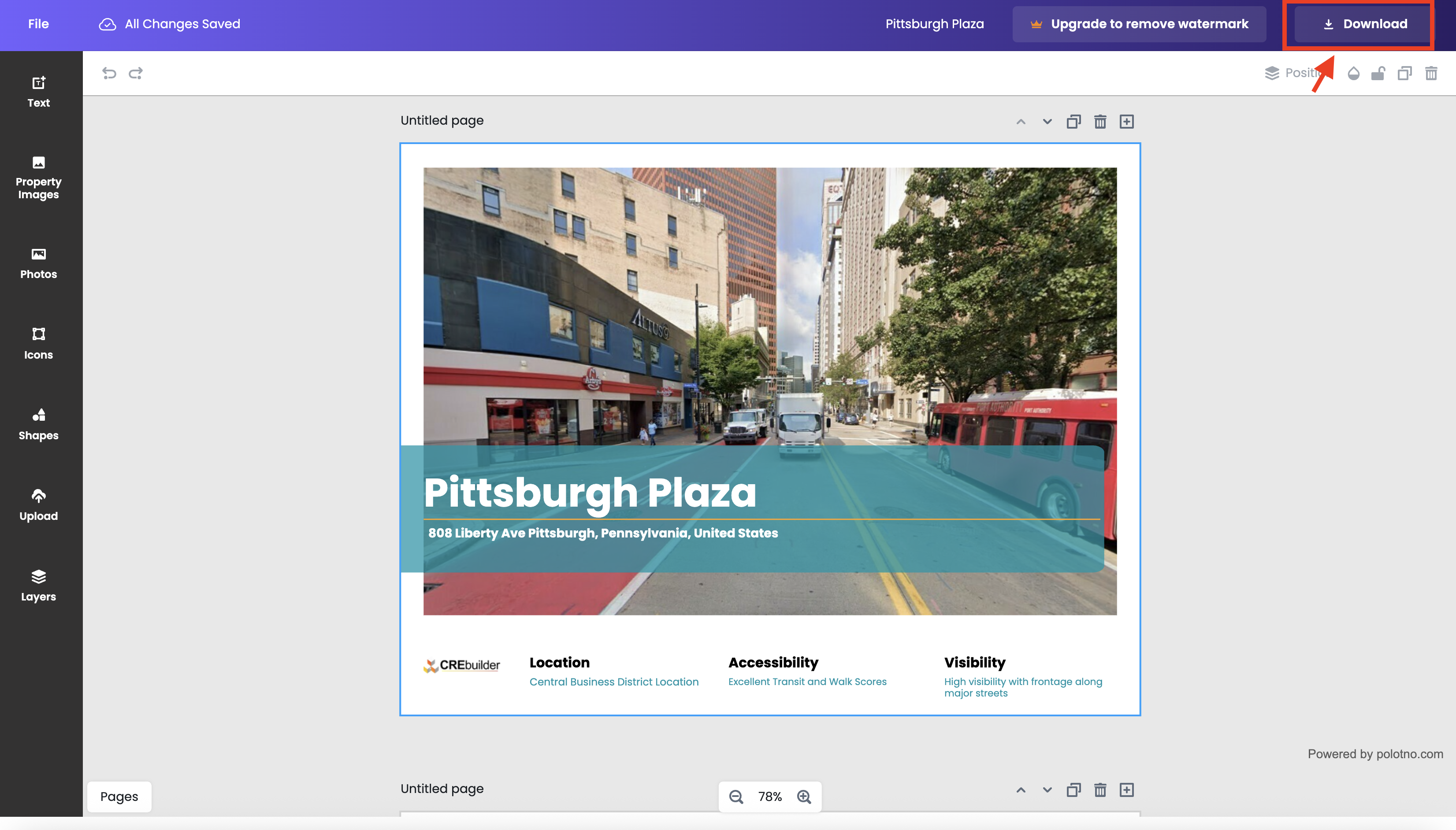Open the Property Images side panel
This screenshot has height=830, width=1456.
pyautogui.click(x=38, y=178)
